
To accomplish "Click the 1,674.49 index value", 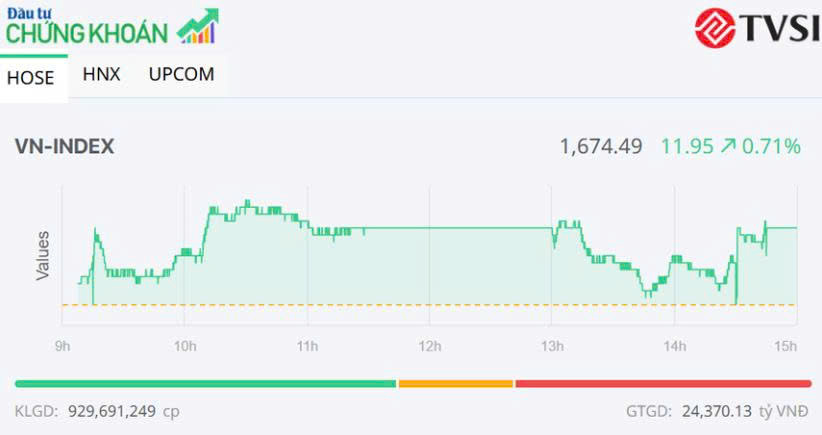I will [x=600, y=146].
